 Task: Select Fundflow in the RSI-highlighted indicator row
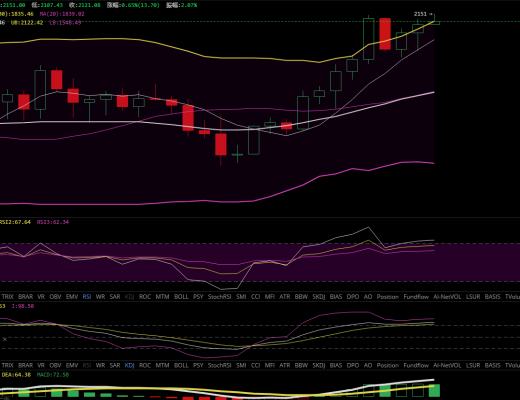(416, 297)
